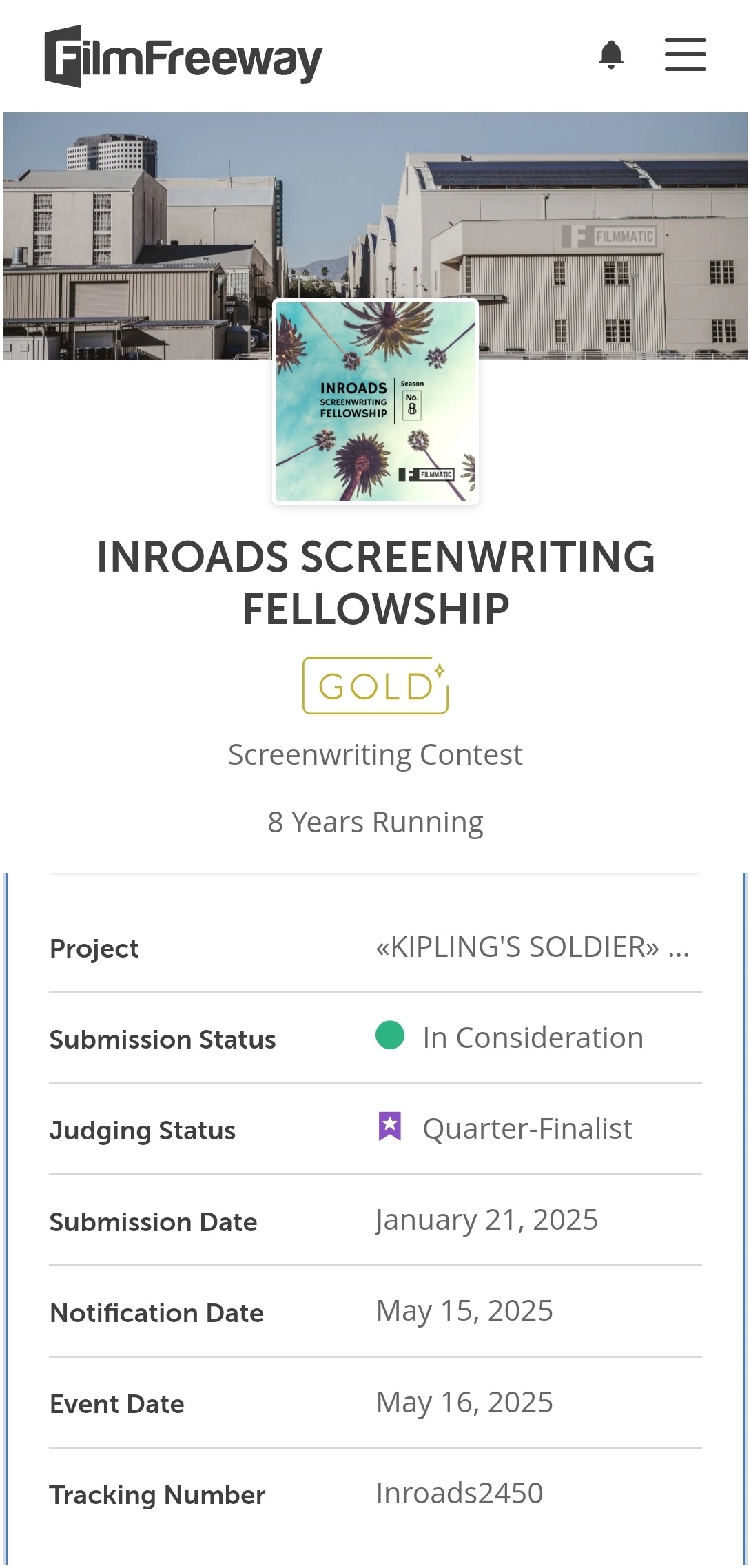Open the KIPLING'S SOLDIER project link
This screenshot has width=751, height=1568.
[x=532, y=947]
